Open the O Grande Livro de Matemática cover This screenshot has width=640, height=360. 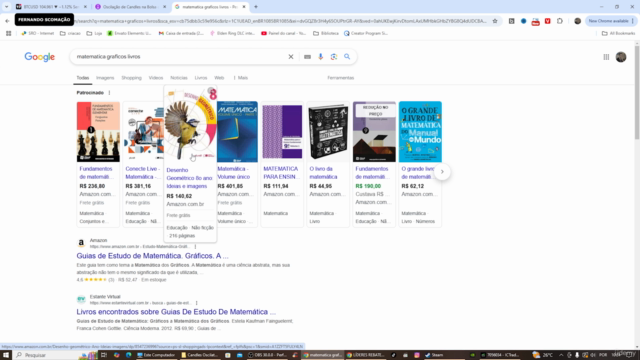click(420, 131)
